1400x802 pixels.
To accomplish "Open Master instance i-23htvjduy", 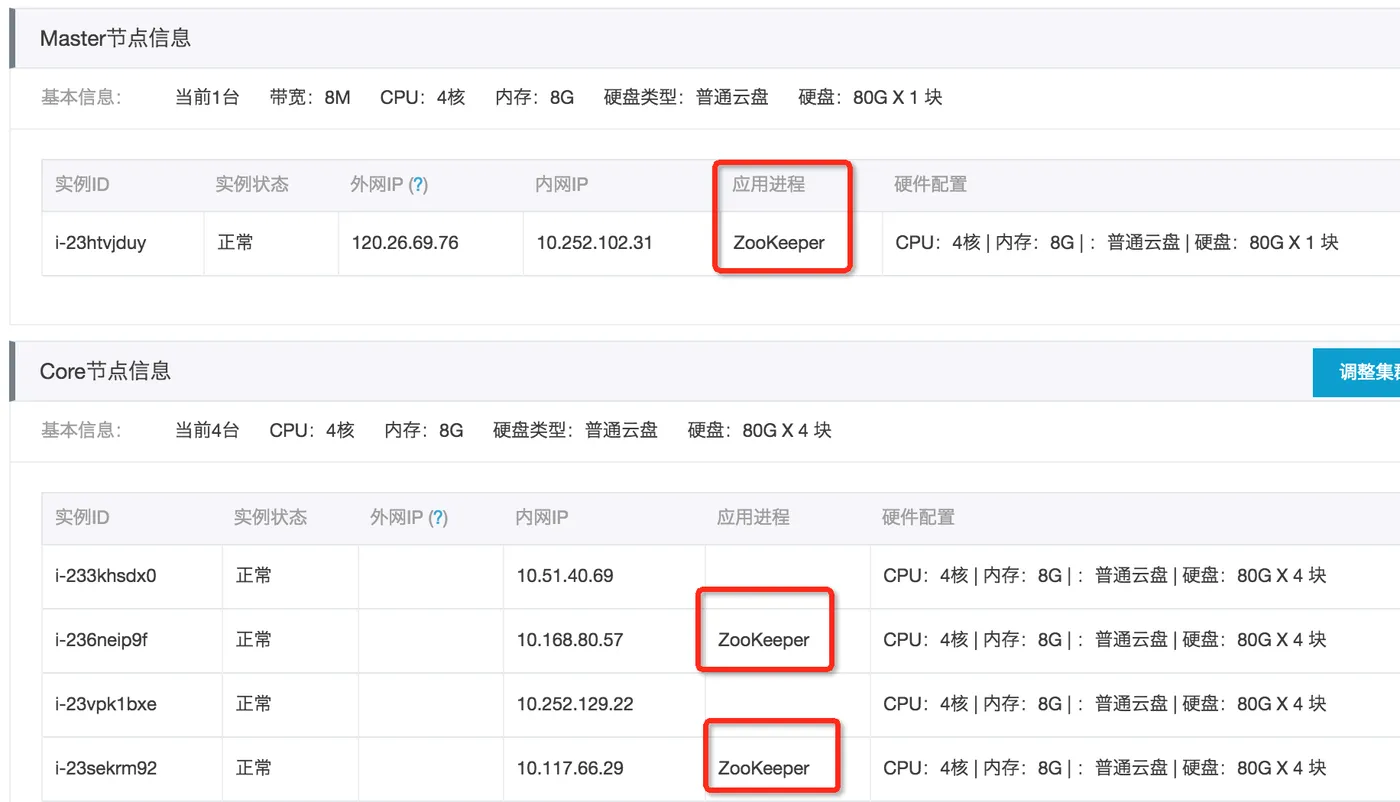I will click(101, 242).
